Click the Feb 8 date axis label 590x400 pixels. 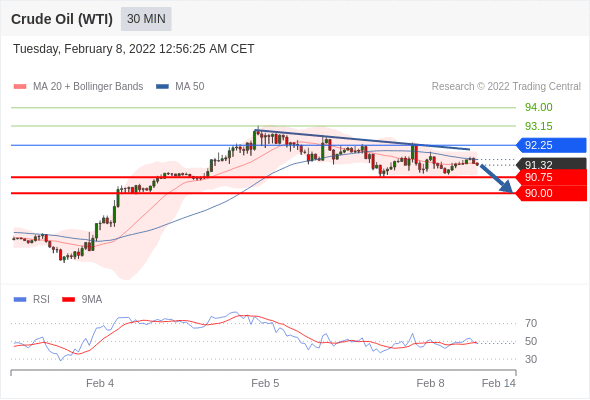(430, 383)
